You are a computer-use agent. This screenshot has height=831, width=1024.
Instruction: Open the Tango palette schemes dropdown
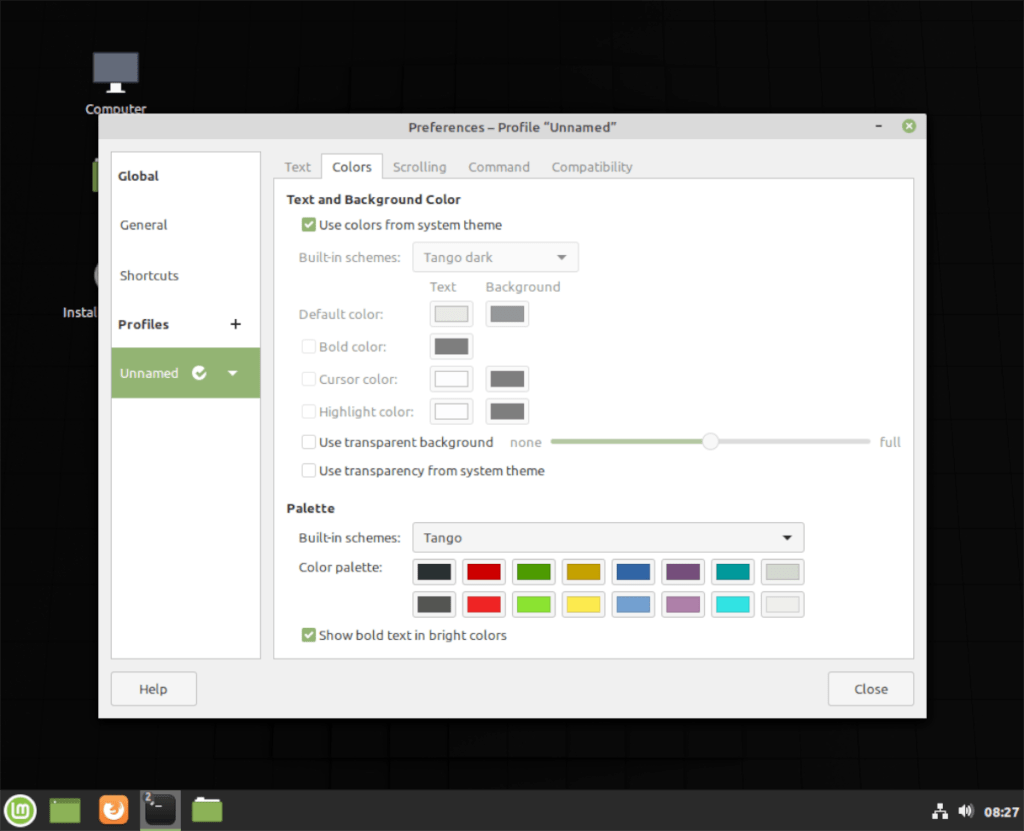[608, 537]
